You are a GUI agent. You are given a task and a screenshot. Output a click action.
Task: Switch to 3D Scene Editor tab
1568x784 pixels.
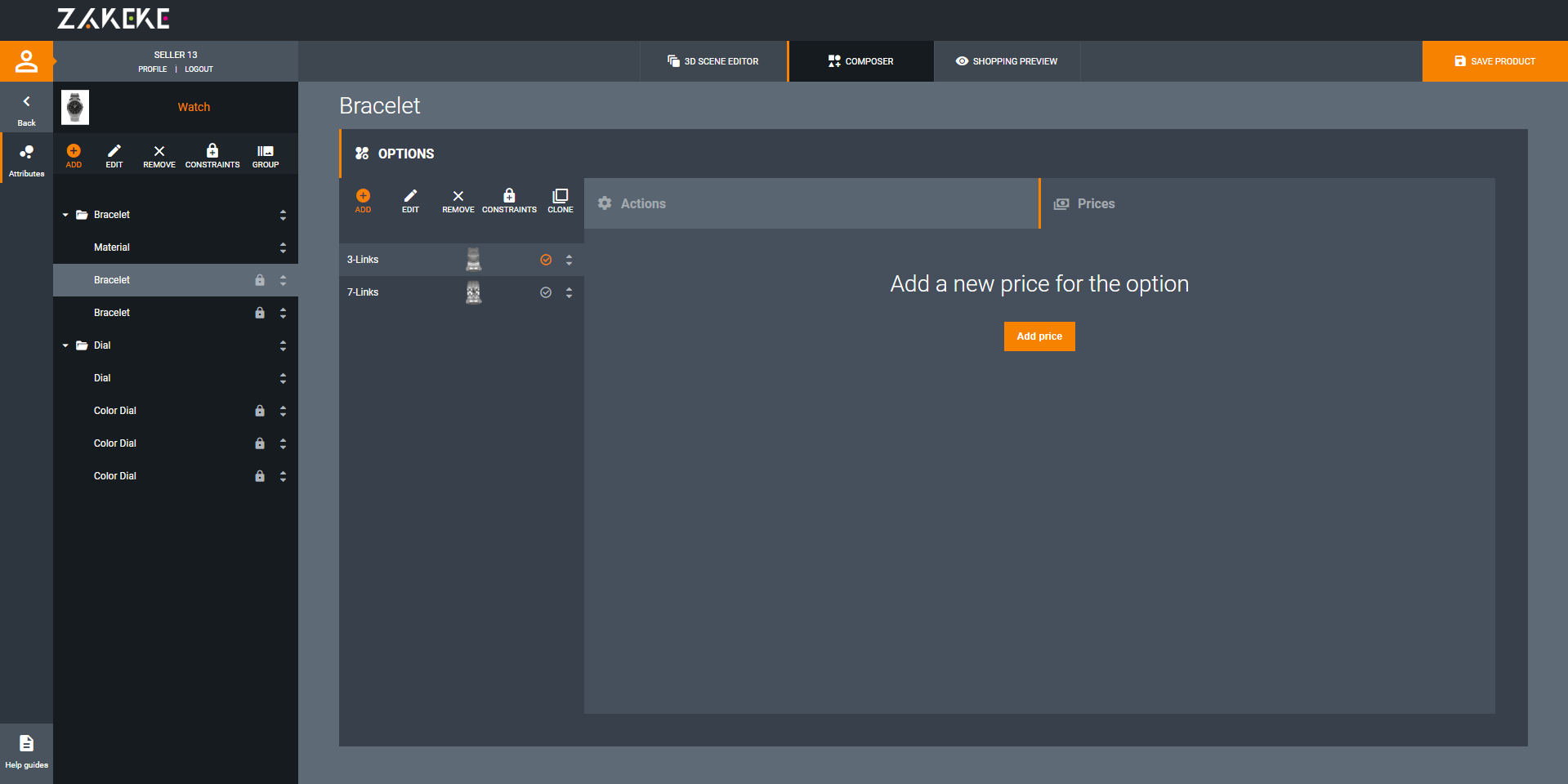click(x=713, y=61)
